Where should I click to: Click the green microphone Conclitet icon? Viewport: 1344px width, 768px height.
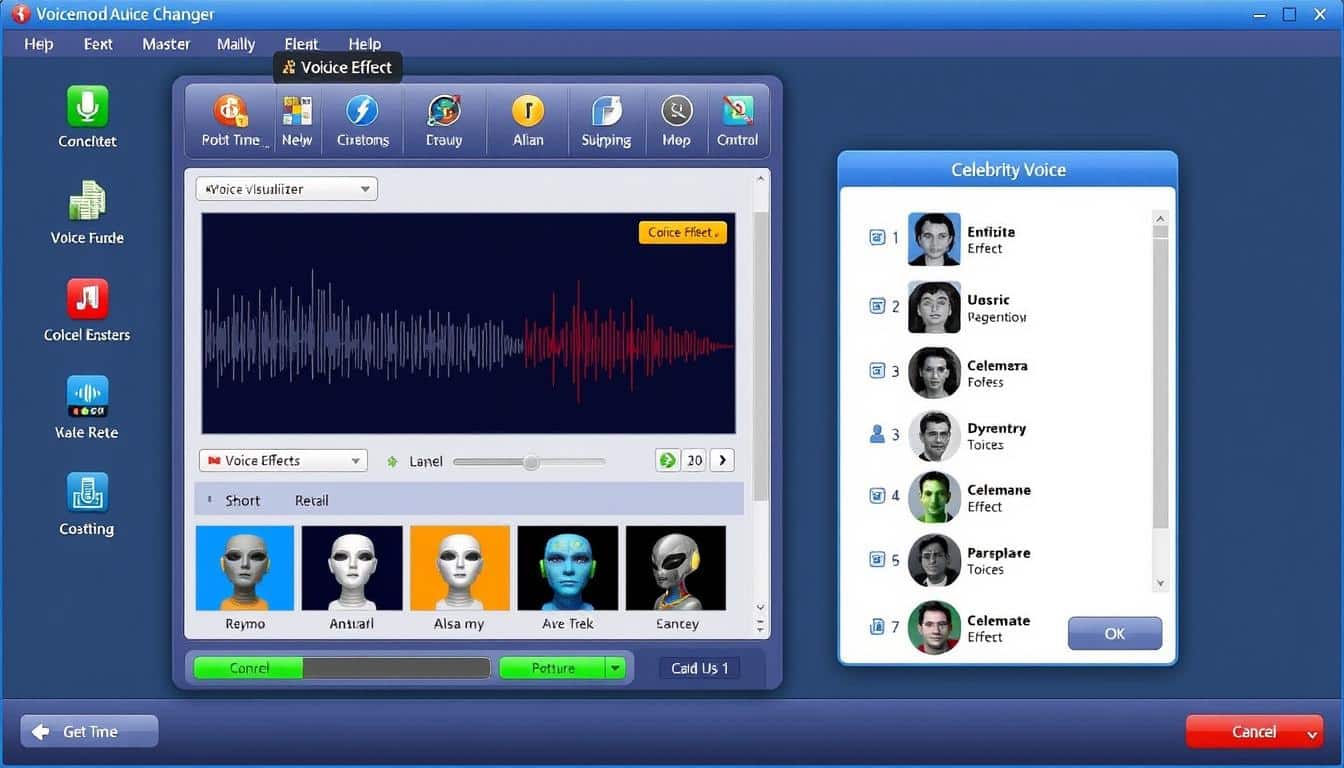[x=87, y=106]
